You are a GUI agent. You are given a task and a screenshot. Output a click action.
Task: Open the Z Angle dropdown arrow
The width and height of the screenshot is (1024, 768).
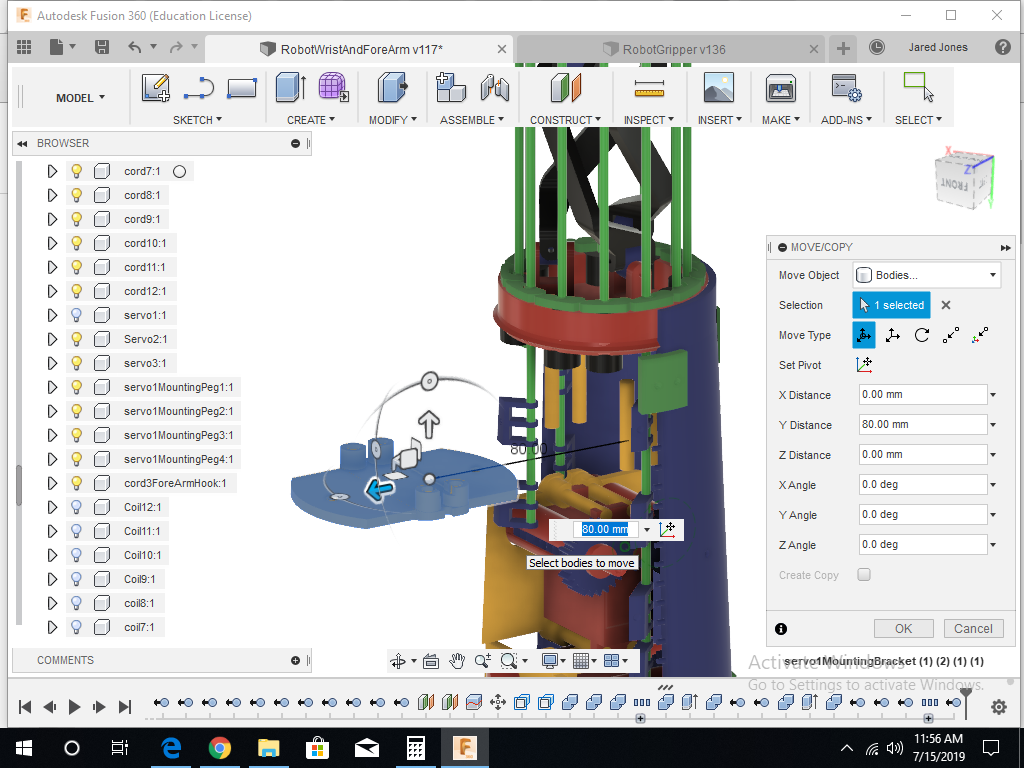[x=993, y=545]
